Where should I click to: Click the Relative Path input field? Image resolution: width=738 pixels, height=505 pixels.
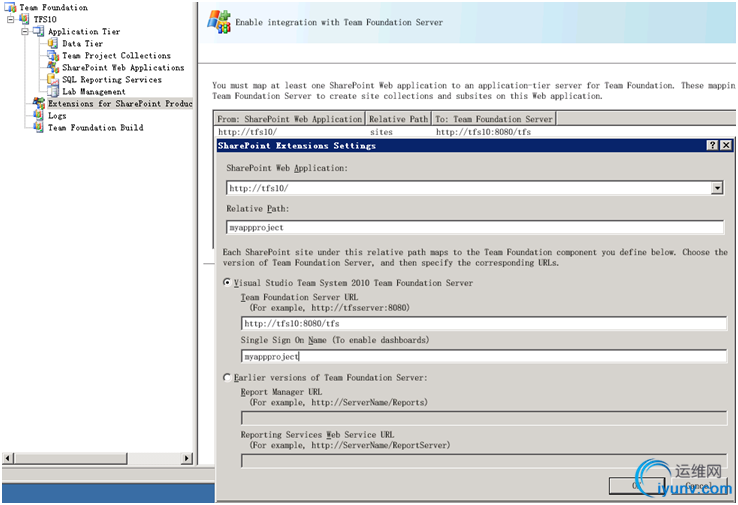click(x=475, y=227)
